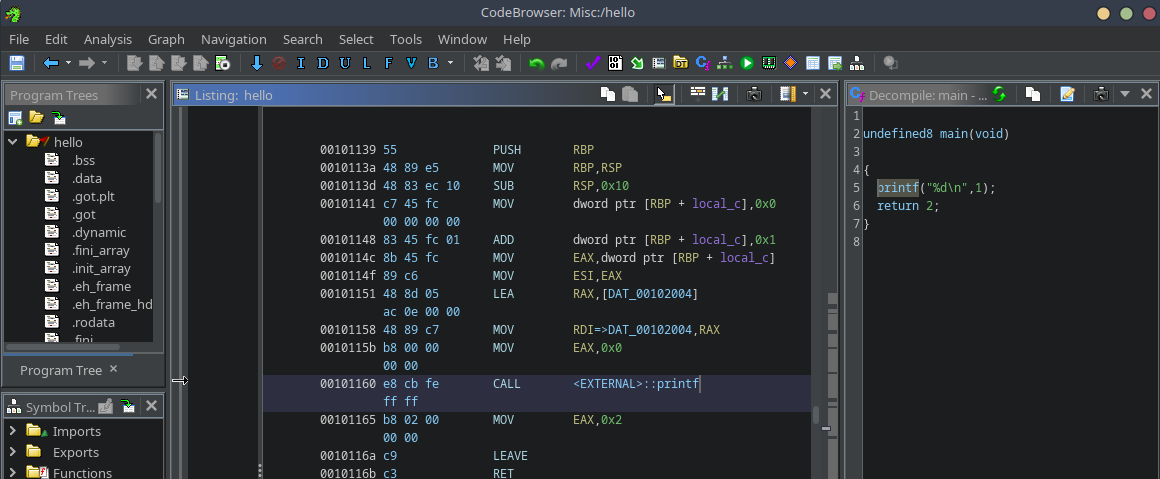1160x479 pixels.
Task: Click the purple checkmark toolbar icon
Action: [593, 64]
